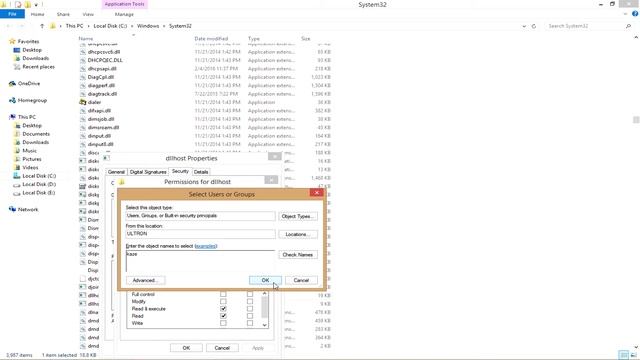Click the Search System32 box
Viewport: 640px width, 360px height.
[x=585, y=26]
